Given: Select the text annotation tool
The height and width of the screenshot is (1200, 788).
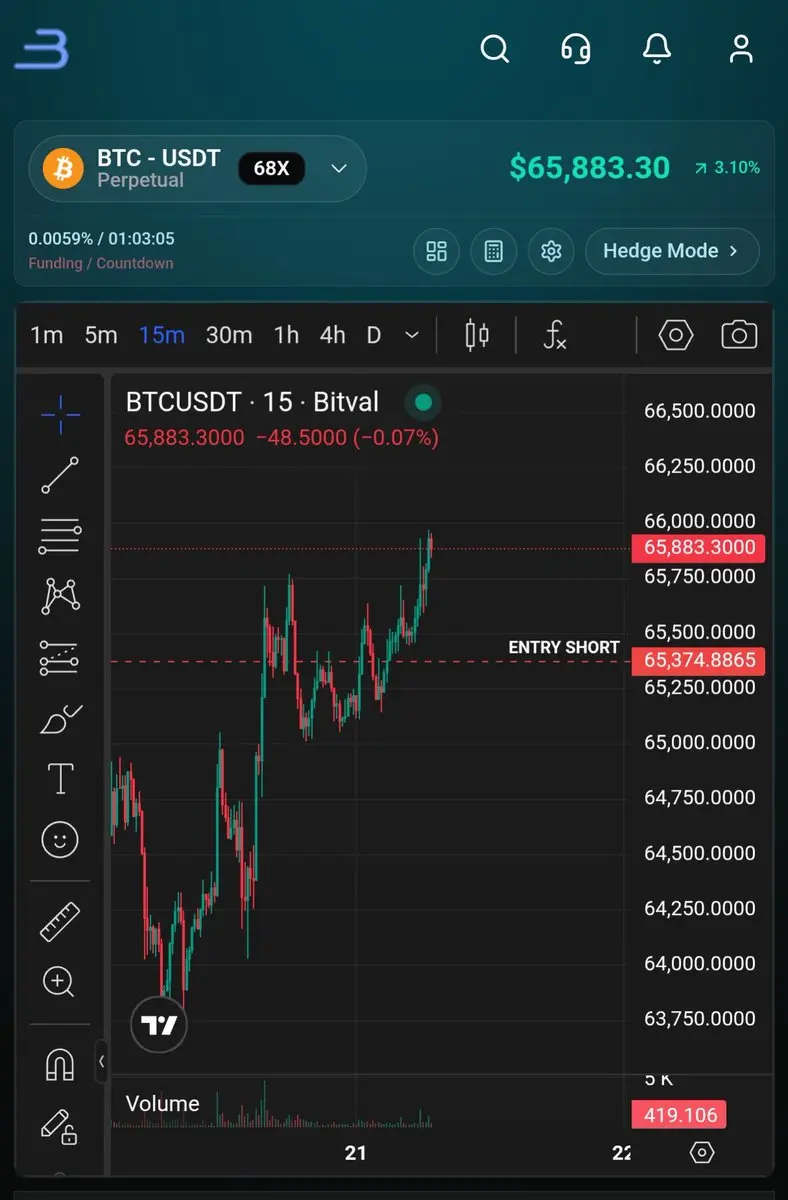Looking at the screenshot, I should [x=60, y=778].
